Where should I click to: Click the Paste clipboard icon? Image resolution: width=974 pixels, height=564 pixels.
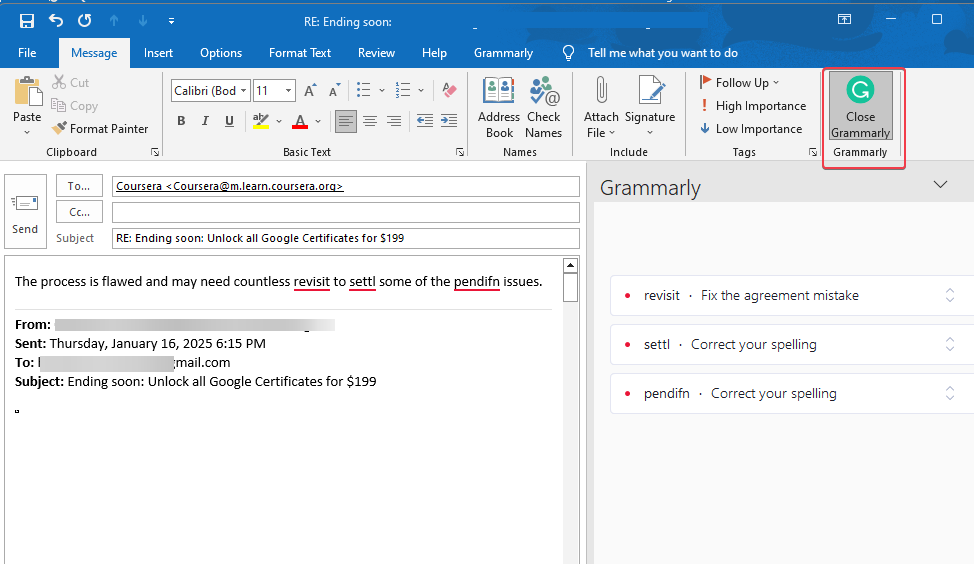point(28,91)
